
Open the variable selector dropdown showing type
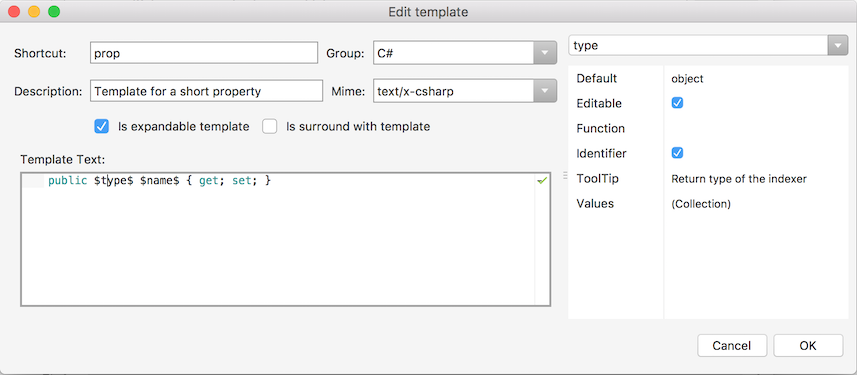[x=708, y=46]
